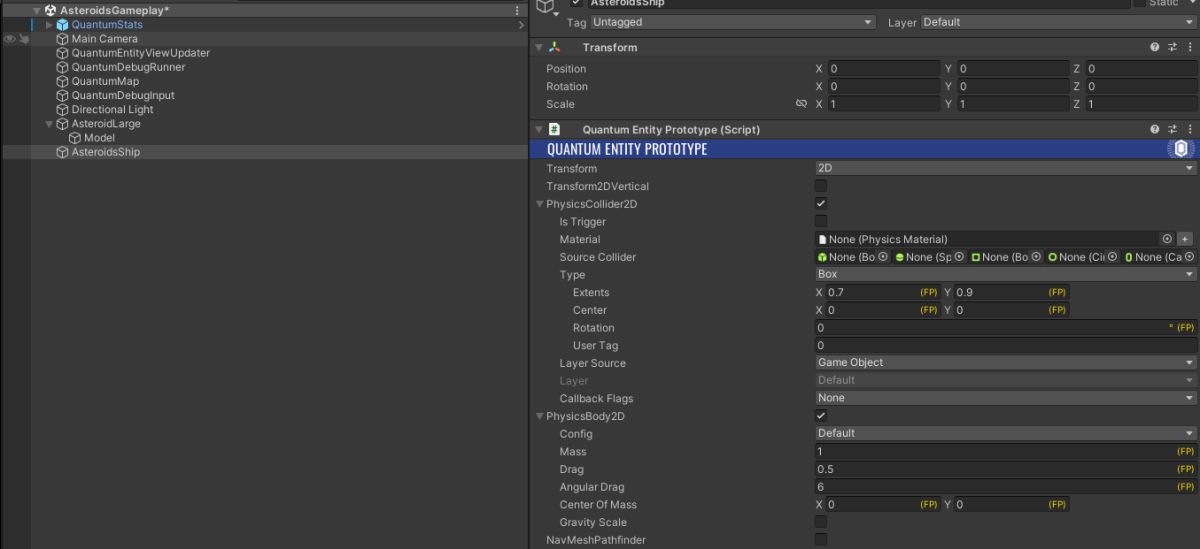1200x549 pixels.
Task: Click the plus button beside Physics Material
Action: click(1185, 239)
